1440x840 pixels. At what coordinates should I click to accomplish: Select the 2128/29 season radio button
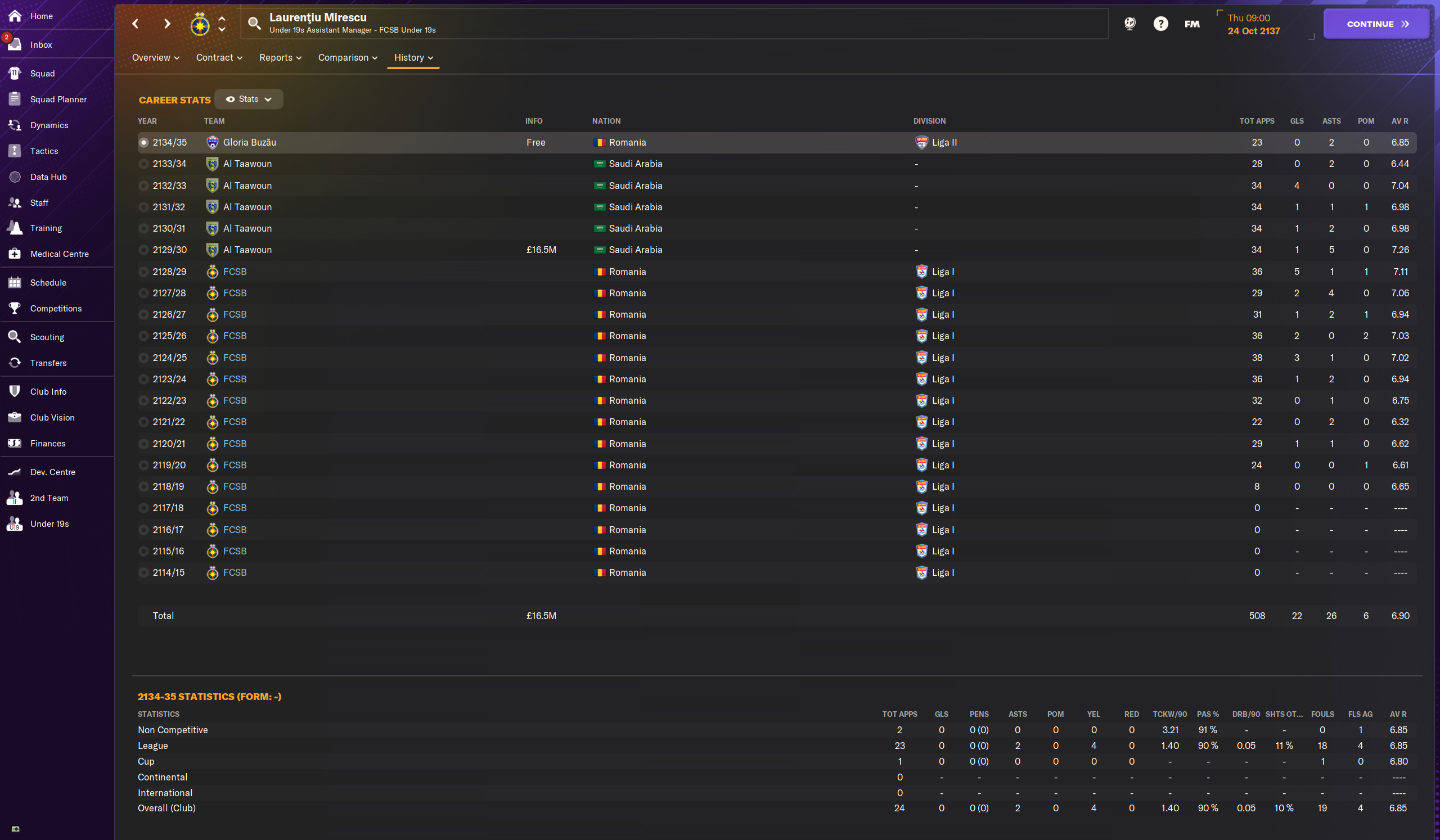[143, 272]
